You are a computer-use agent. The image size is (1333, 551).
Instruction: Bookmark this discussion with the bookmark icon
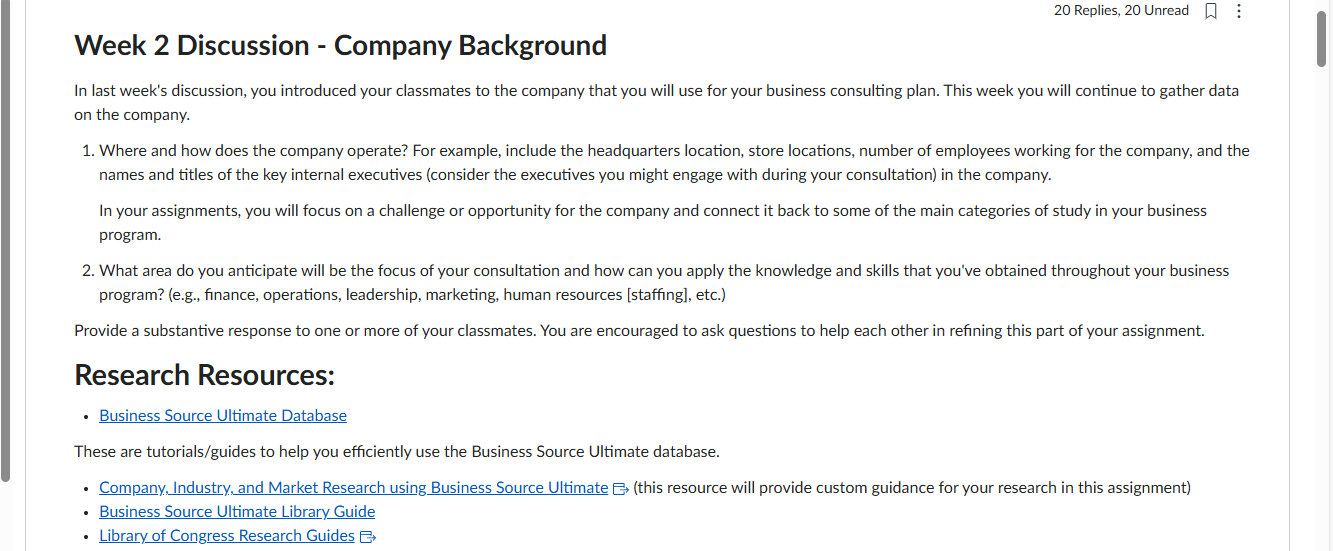click(1211, 11)
